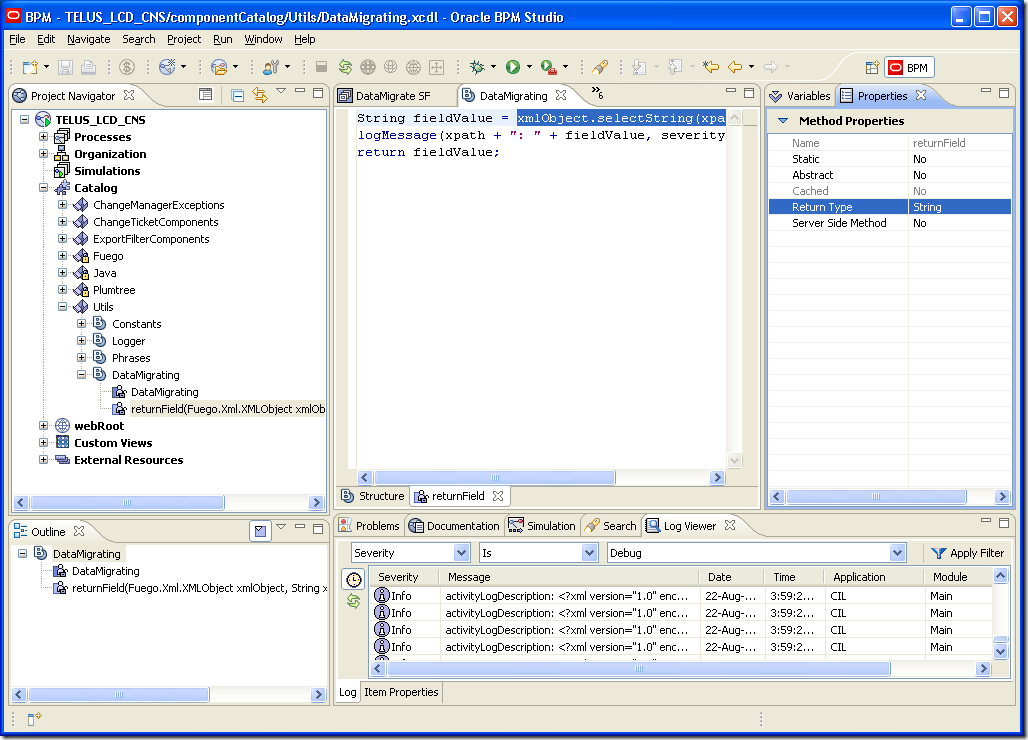Run project with green play icon
The image size is (1028, 740).
[513, 67]
